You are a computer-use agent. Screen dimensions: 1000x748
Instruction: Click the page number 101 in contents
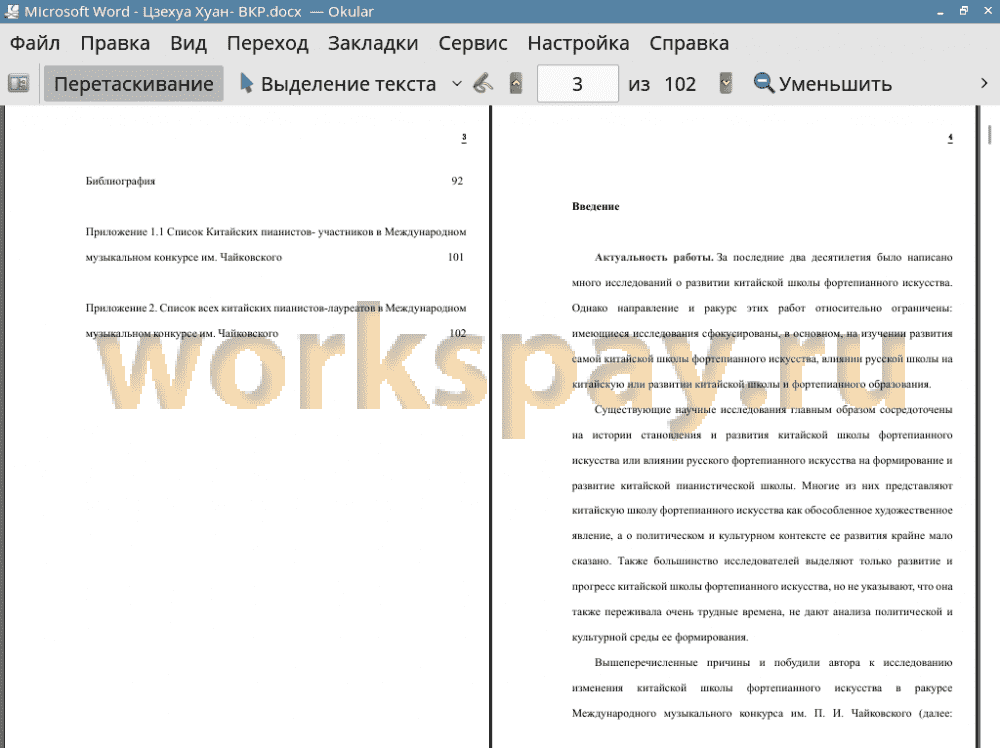[x=455, y=257]
